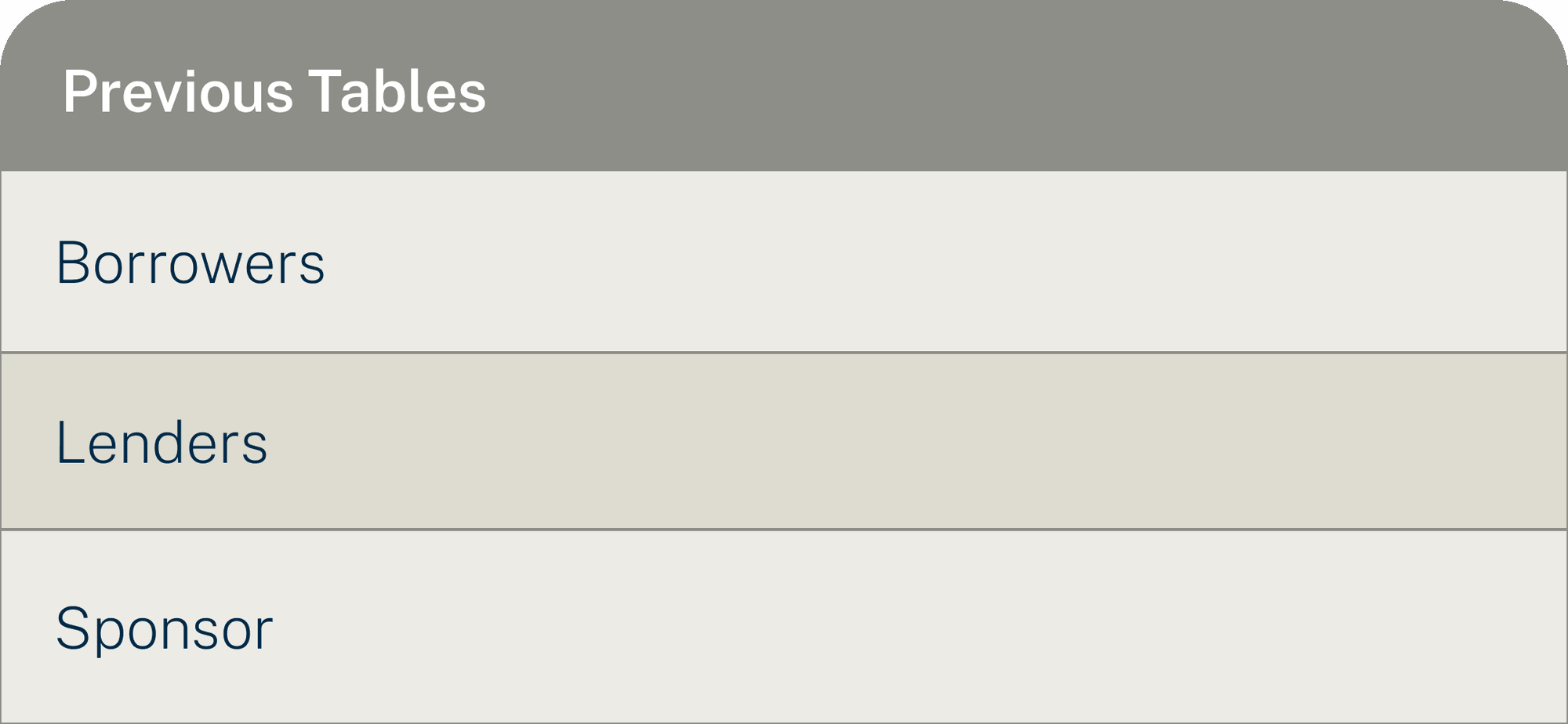Screen dimensions: 1568x724
Task: Click the grey header bar's empty area
Action: click(x=1019, y=88)
